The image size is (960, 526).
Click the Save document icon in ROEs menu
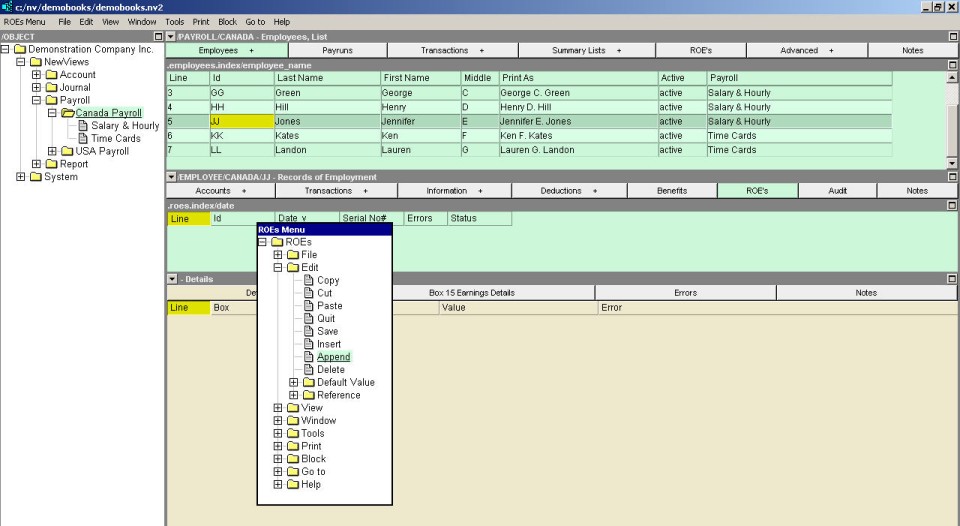309,332
